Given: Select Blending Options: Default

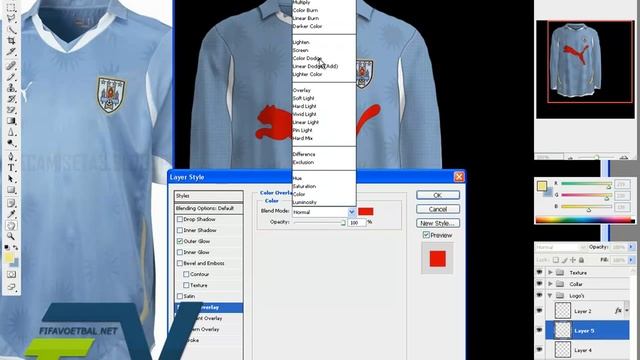Looking at the screenshot, I should click(x=209, y=208).
